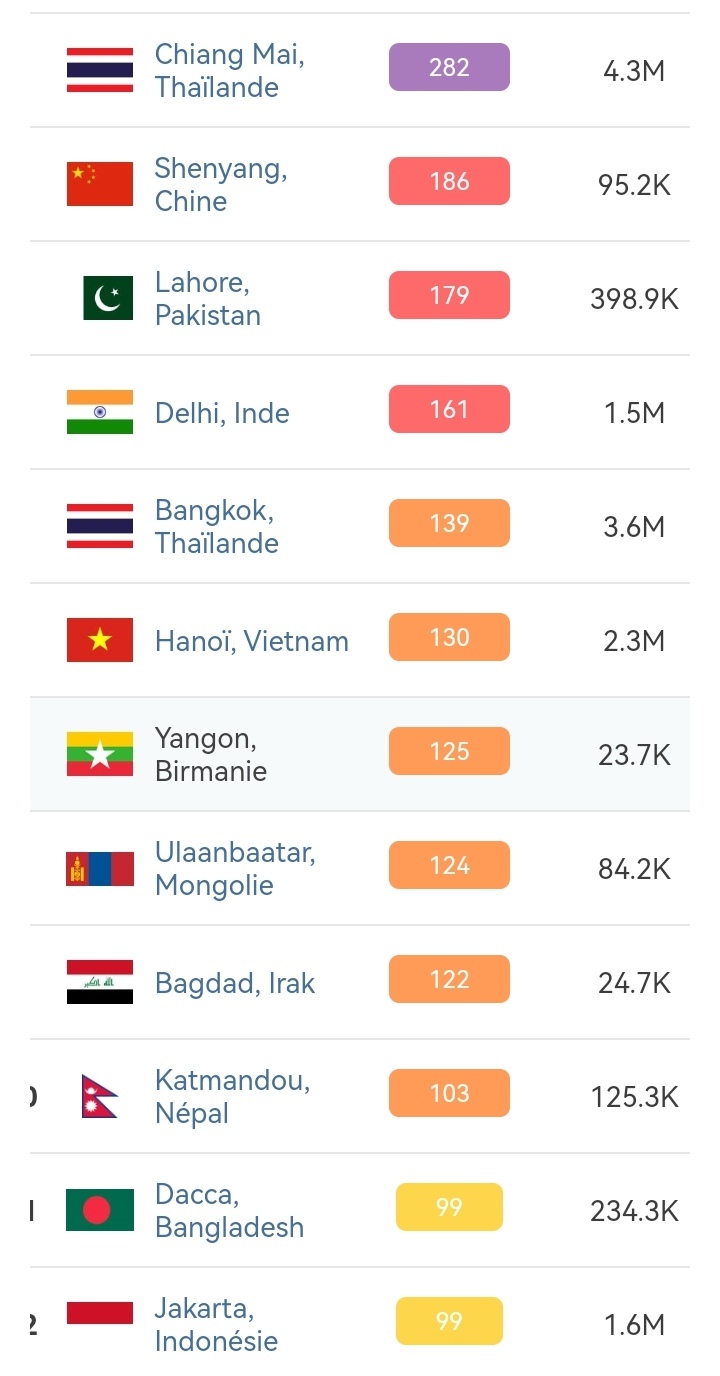The image size is (720, 1376).
Task: Open the Jakarta, Indonésie city link
Action: (x=215, y=1324)
